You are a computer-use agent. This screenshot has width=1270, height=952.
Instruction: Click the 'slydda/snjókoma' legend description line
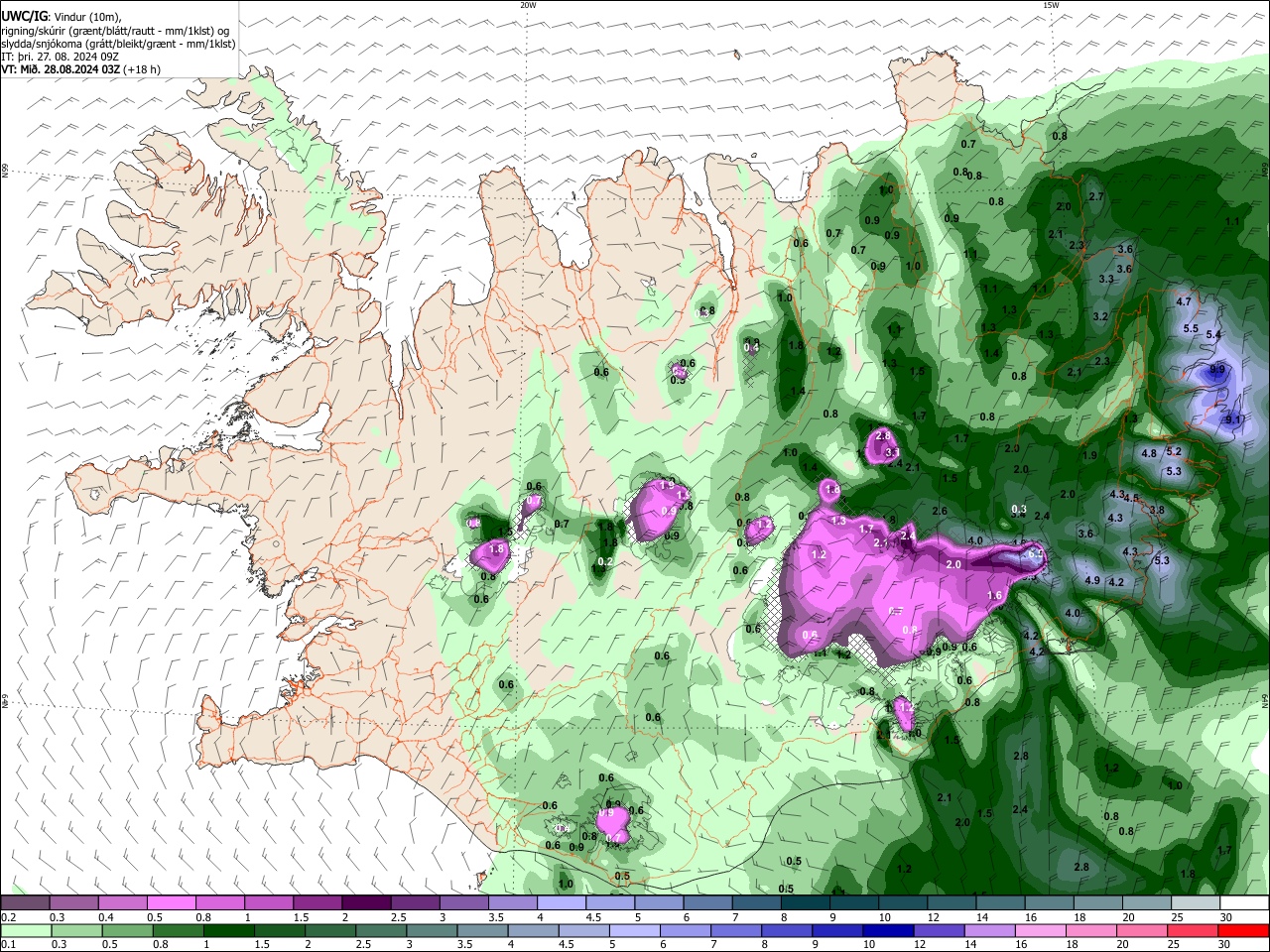point(118,44)
